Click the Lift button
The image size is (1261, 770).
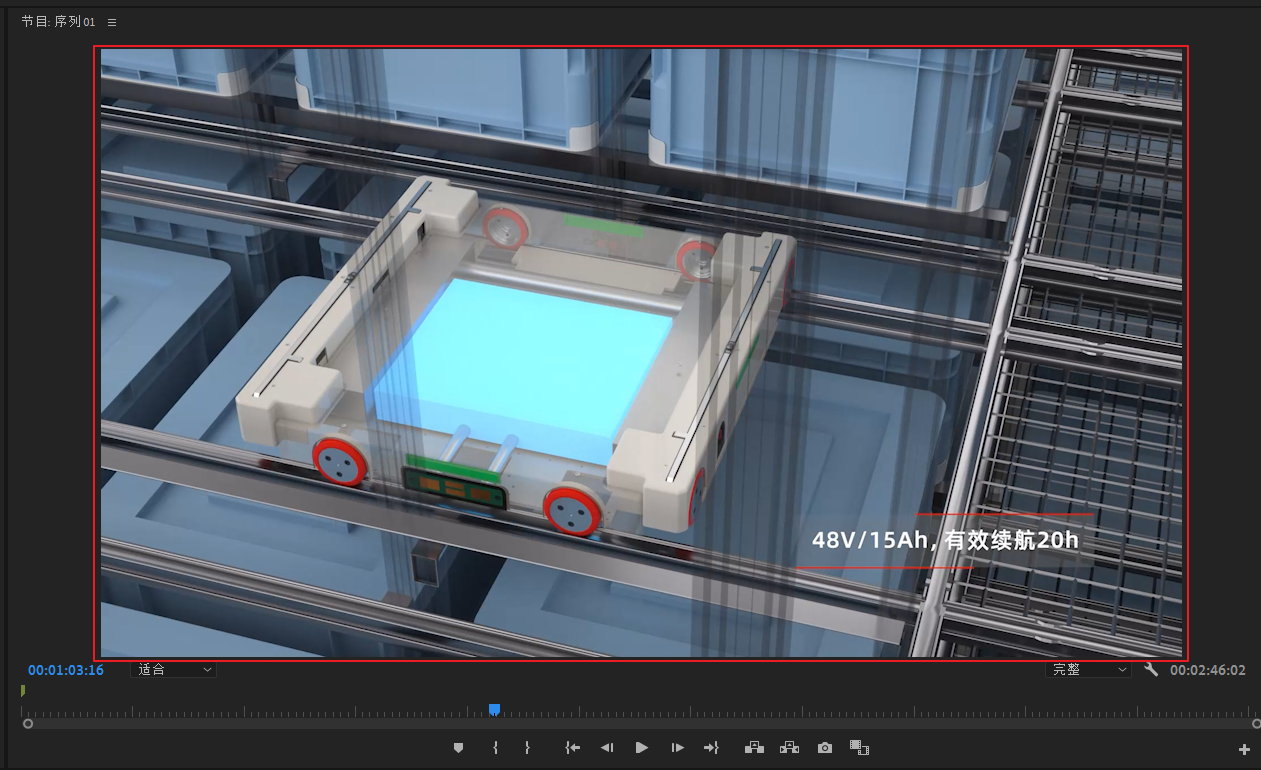coord(754,747)
